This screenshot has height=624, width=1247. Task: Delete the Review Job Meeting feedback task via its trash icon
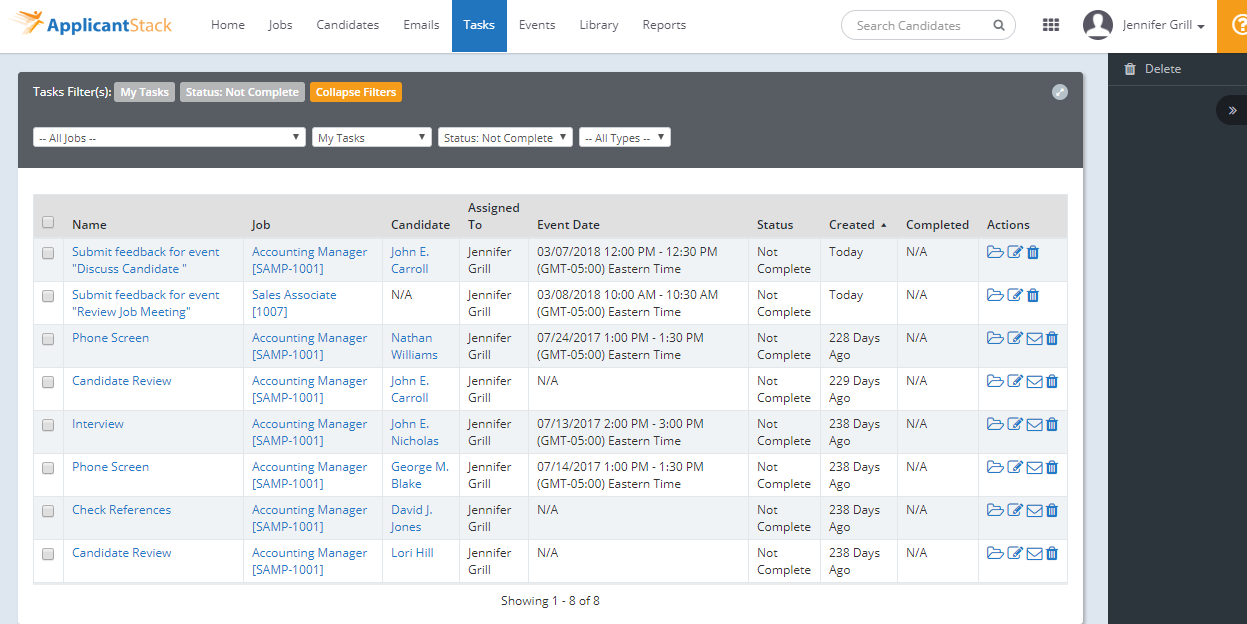(x=1033, y=296)
